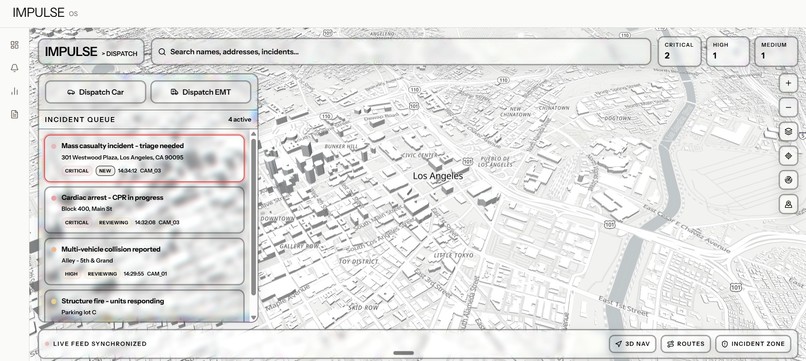Filter by CRITICAL count card
This screenshot has height=361, width=806.
pos(680,51)
